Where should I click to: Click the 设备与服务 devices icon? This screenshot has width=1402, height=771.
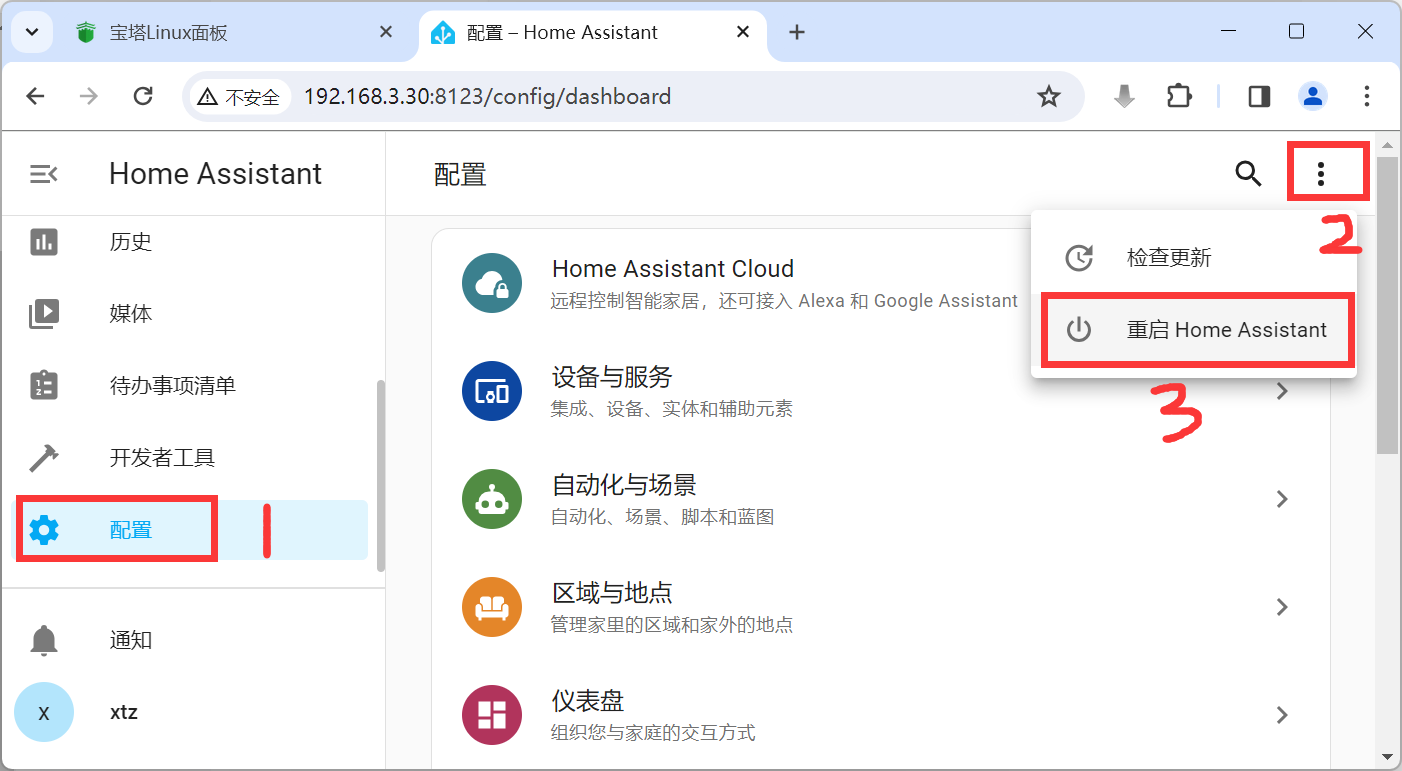pos(492,391)
